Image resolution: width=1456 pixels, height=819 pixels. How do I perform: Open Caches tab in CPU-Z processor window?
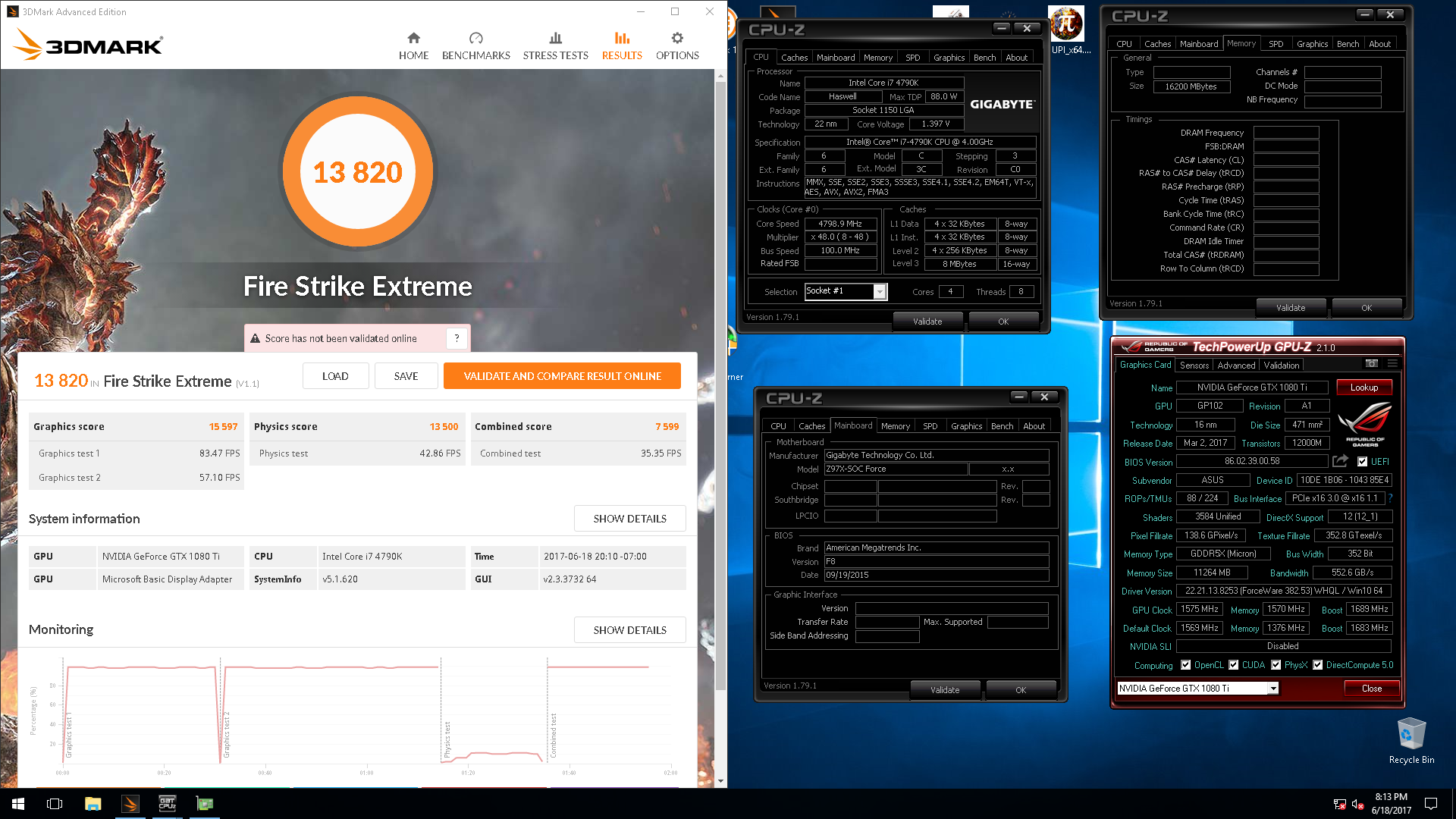tap(794, 58)
